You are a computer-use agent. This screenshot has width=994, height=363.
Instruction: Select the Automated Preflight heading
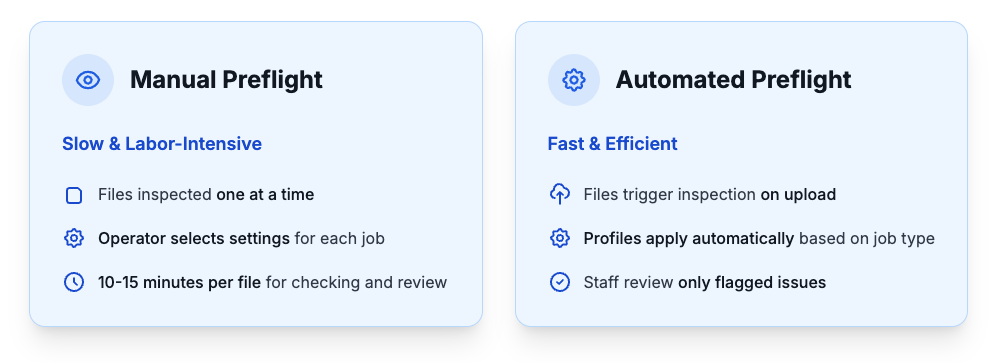[733, 80]
